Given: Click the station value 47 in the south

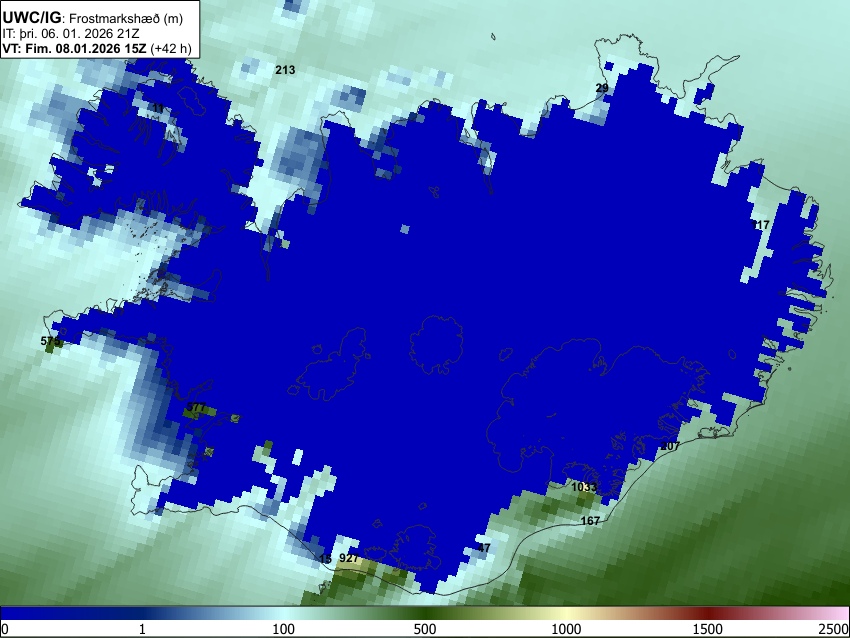Looking at the screenshot, I should coord(484,548).
